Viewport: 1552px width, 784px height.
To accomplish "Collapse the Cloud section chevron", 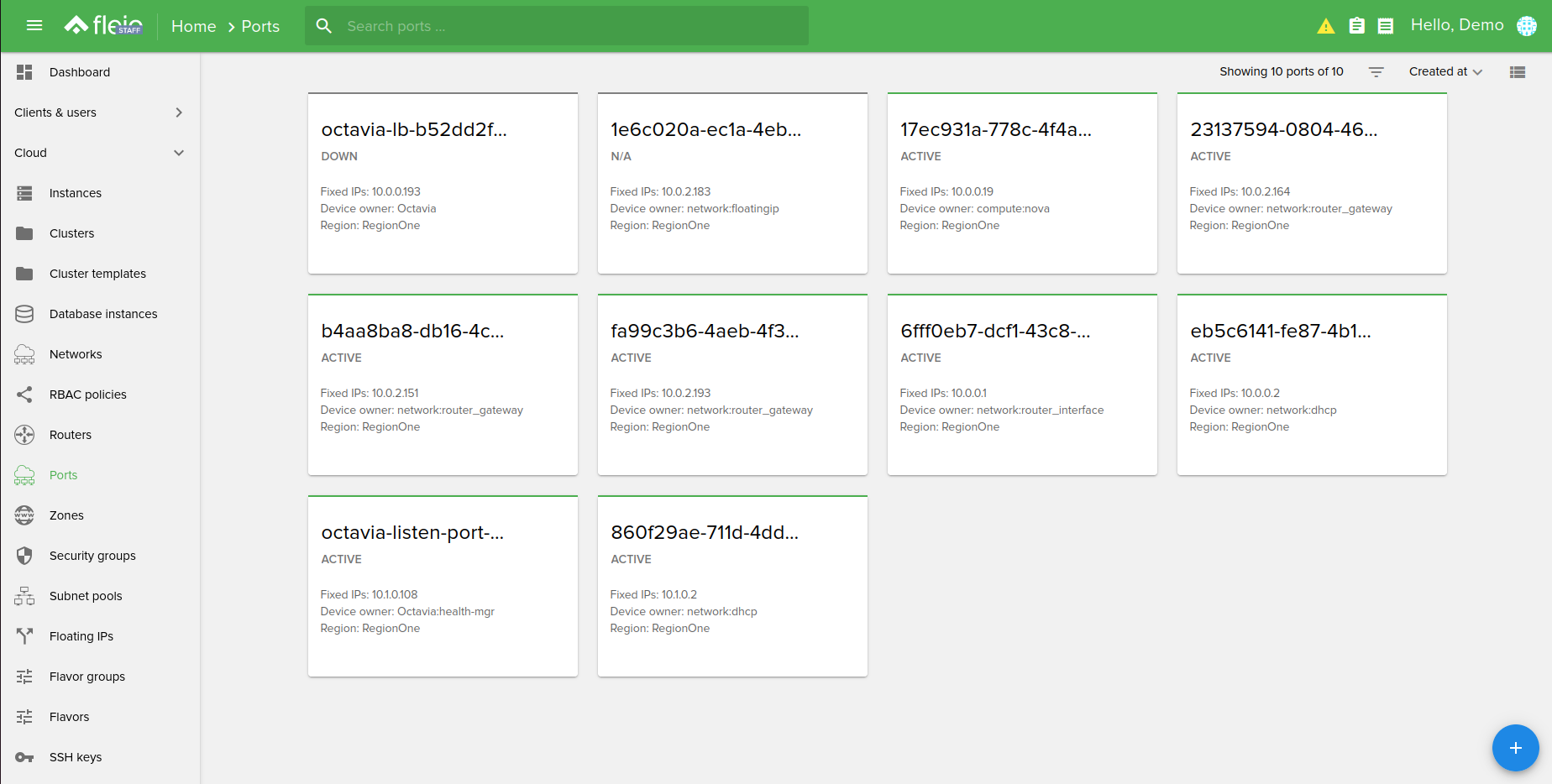I will pos(179,153).
